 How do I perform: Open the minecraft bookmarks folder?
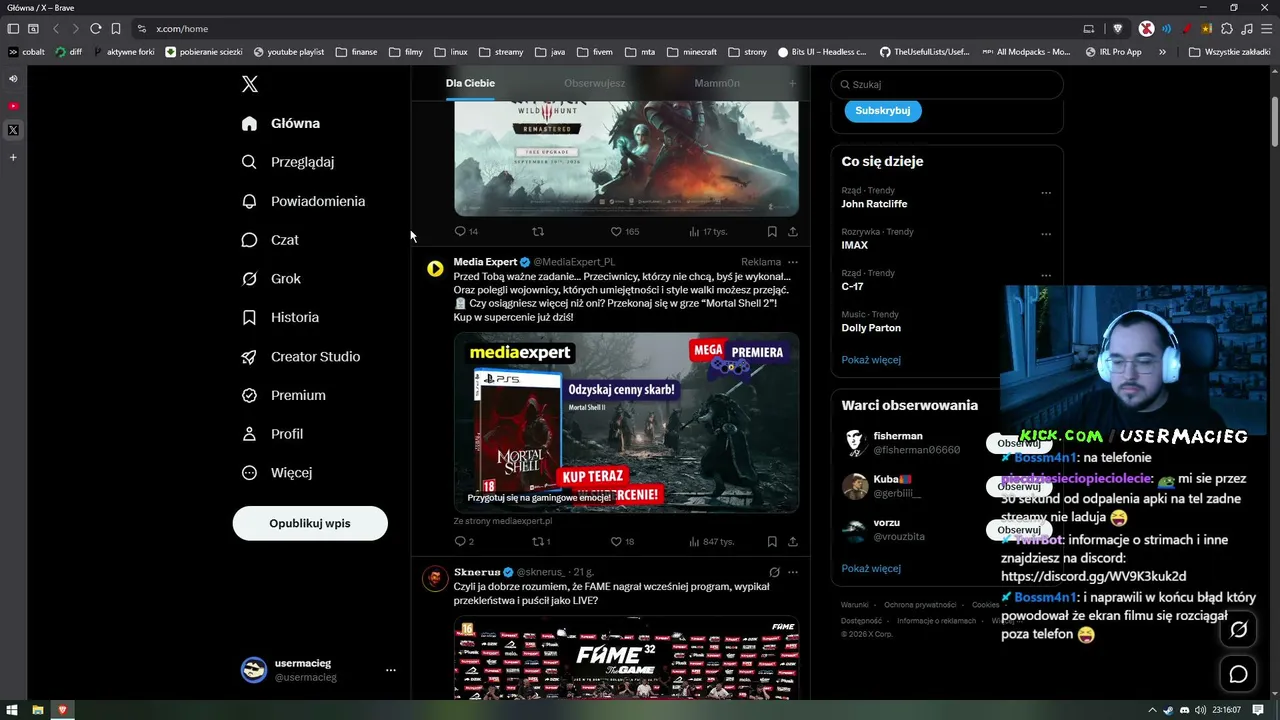[x=692, y=52]
